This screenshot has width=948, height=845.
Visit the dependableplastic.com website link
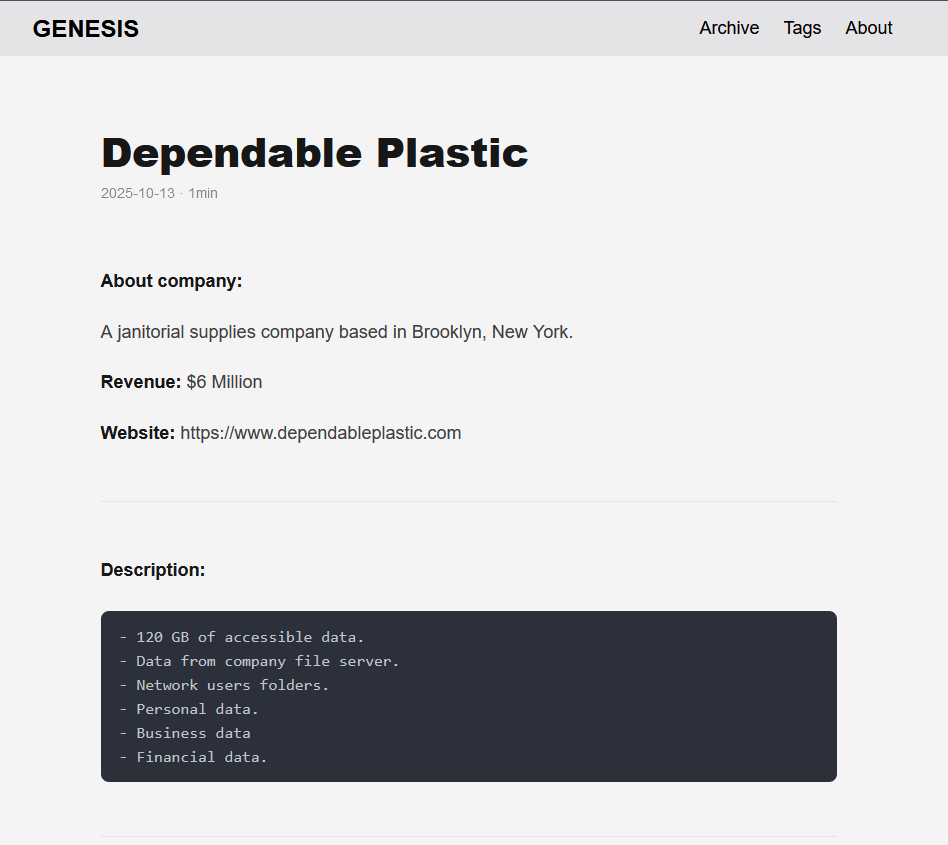(320, 432)
